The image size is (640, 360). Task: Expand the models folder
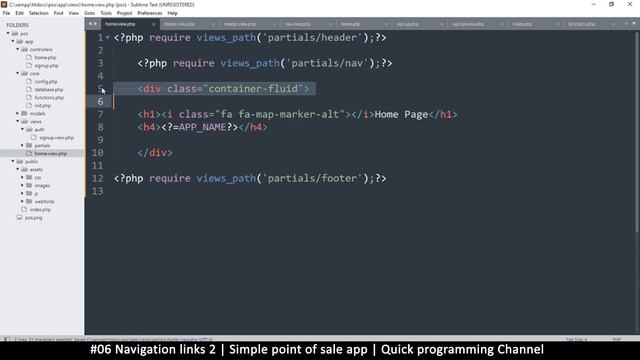click(x=18, y=113)
